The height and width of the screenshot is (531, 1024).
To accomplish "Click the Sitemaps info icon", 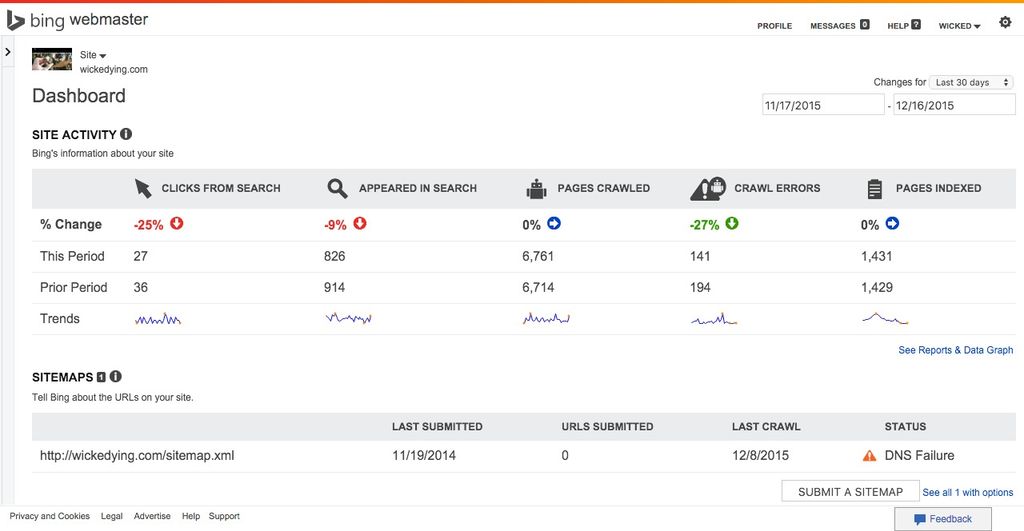I will (x=116, y=376).
